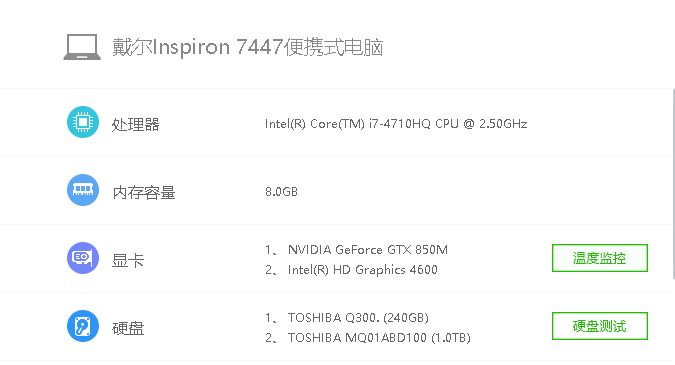Viewport: 675px width, 365px height.
Task: Start the 硬盘测试 disk test
Action: (600, 326)
